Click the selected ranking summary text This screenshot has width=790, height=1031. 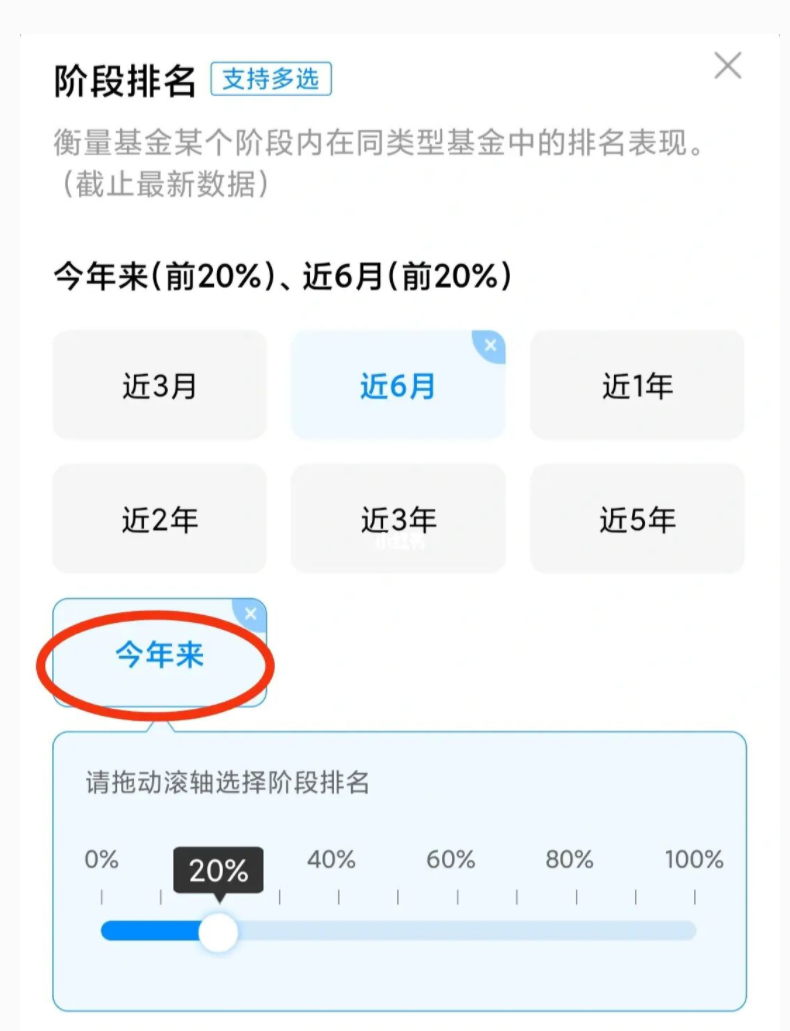[x=282, y=277]
